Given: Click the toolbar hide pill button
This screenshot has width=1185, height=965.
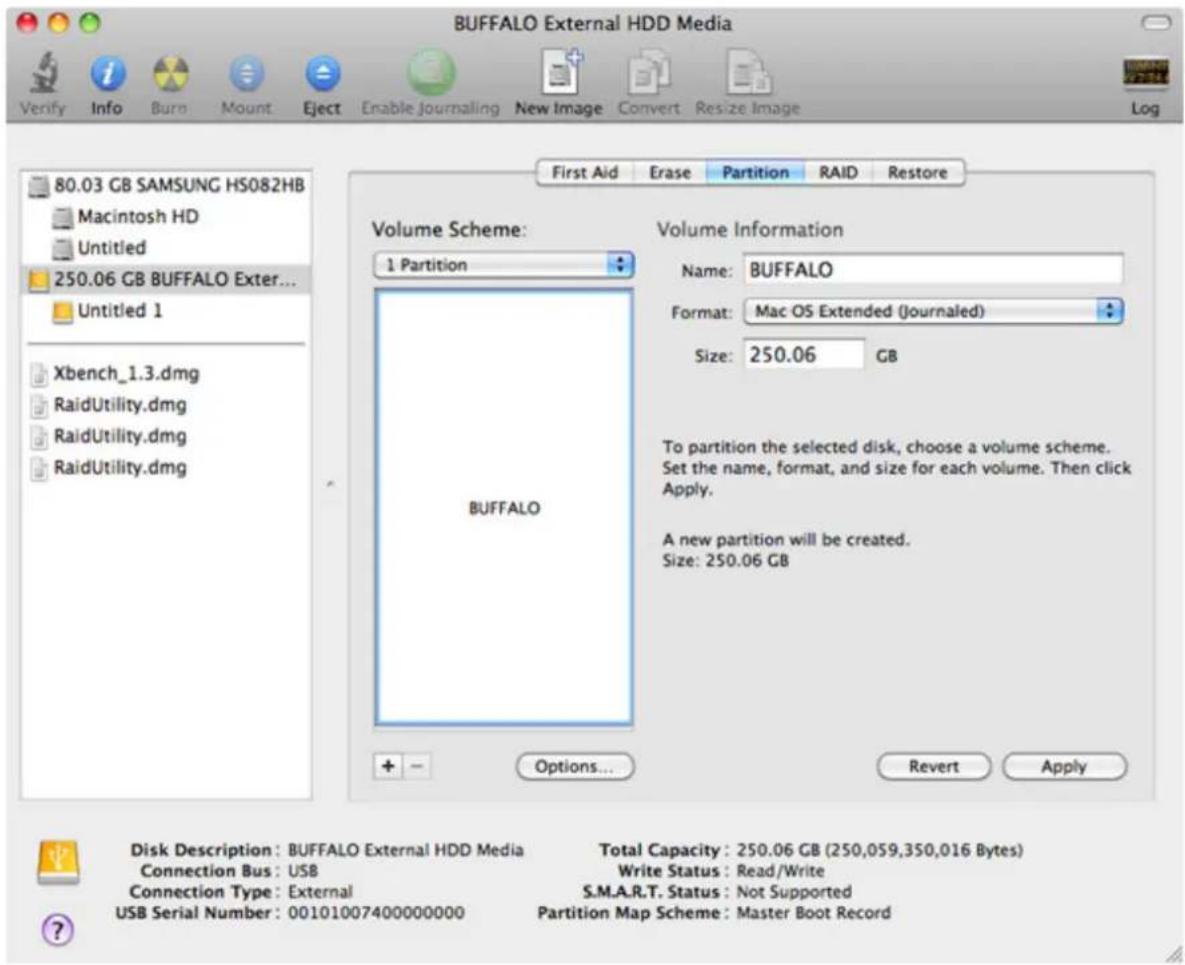Looking at the screenshot, I should click(x=1156, y=23).
